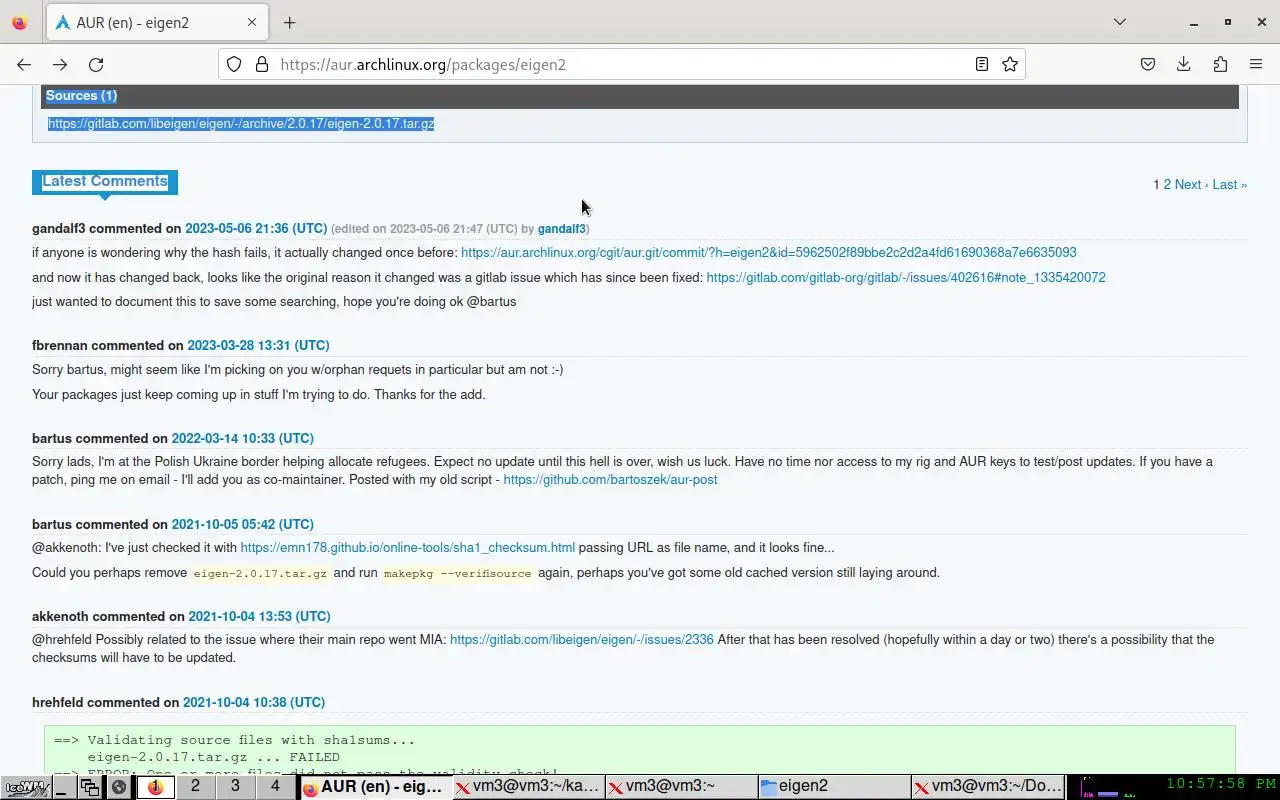Go back to the previous page
The image size is (1280, 800).
pos(24,64)
